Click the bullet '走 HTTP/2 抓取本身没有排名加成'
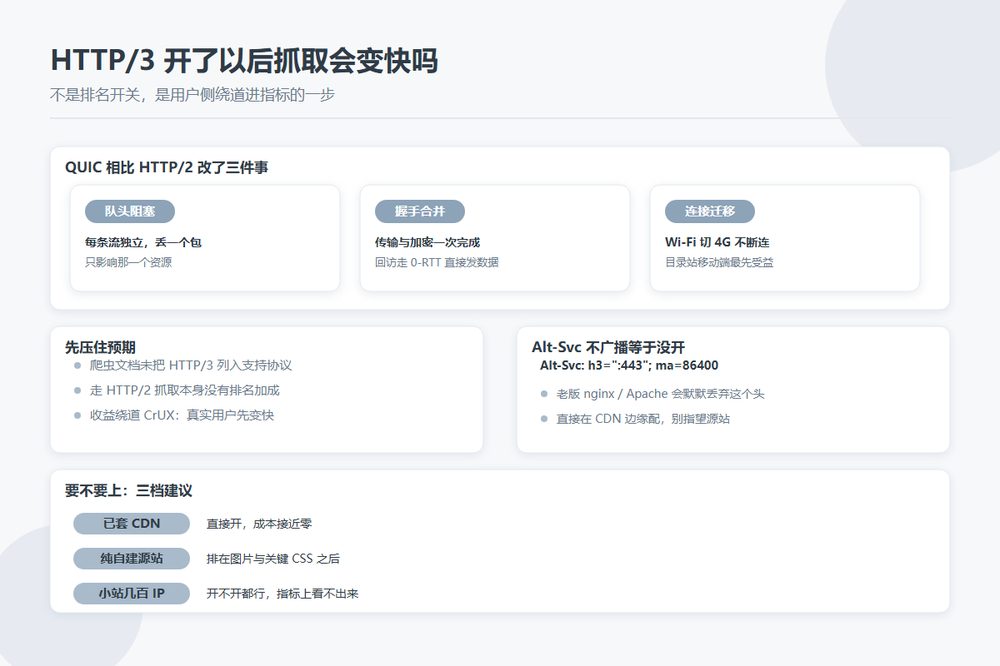Screen dimensions: 1000x666 pyautogui.click(x=184, y=390)
